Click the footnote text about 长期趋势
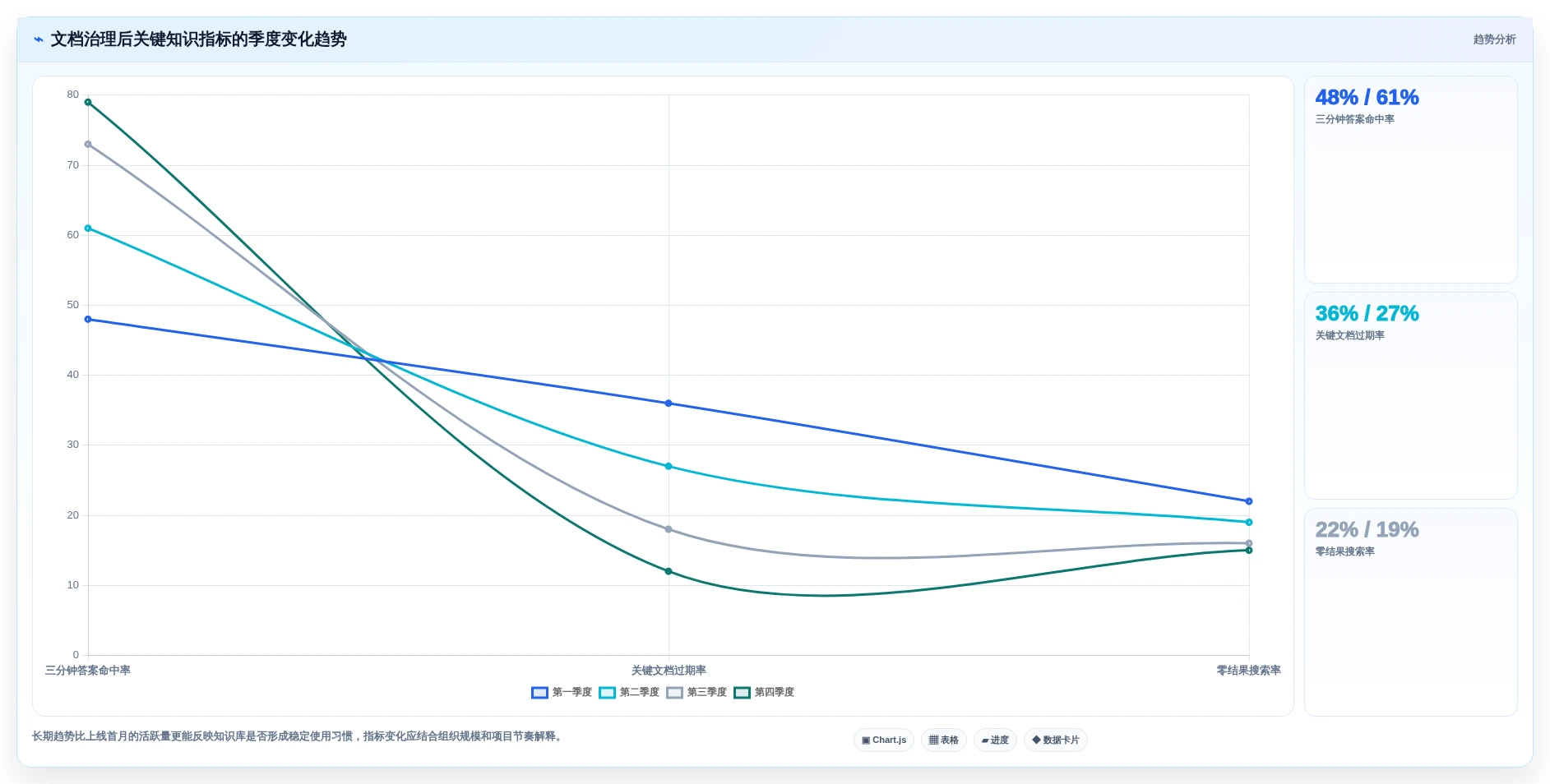The width and height of the screenshot is (1550, 784). coord(298,736)
